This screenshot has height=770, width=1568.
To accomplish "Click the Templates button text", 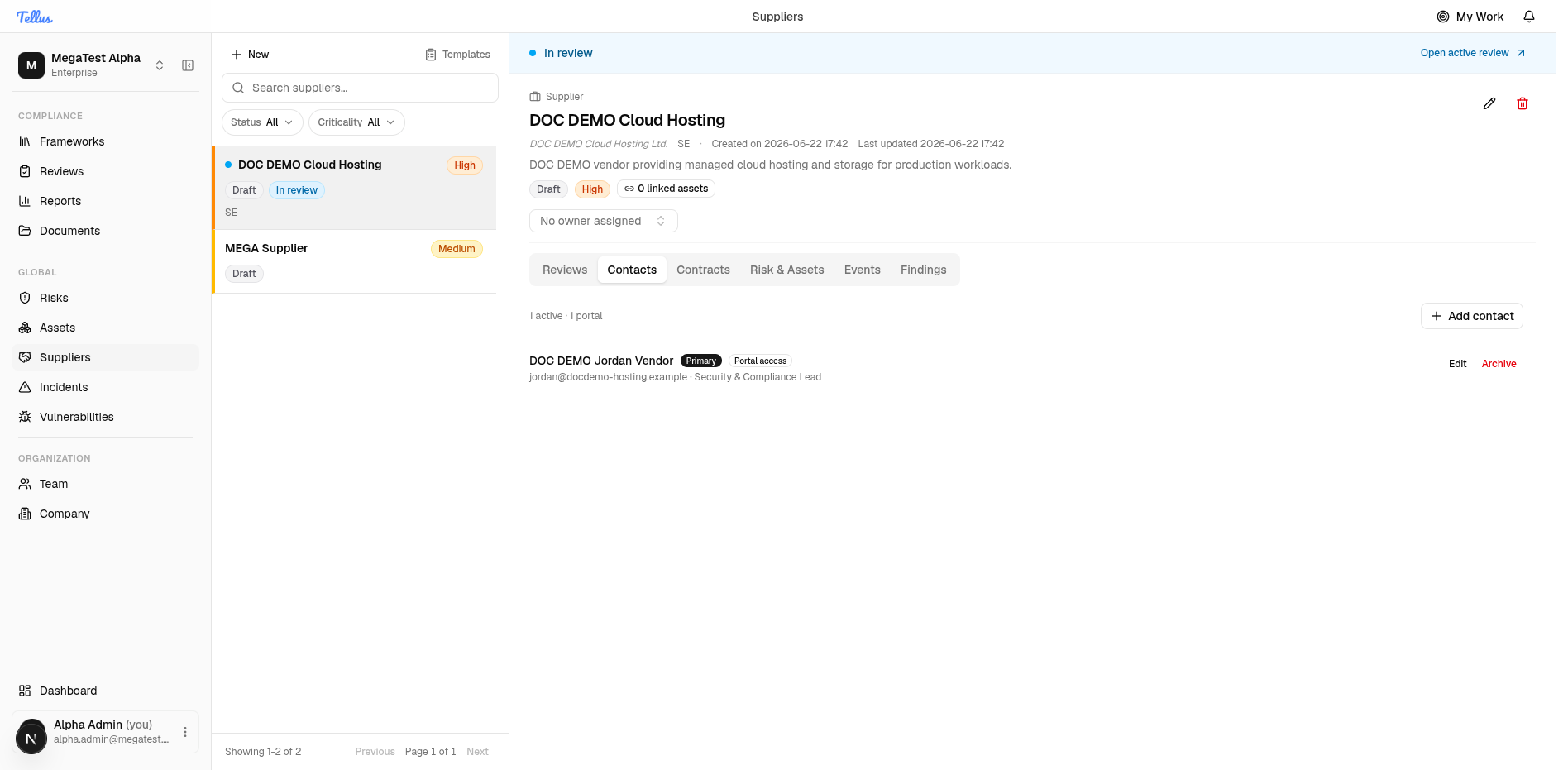I will (466, 55).
